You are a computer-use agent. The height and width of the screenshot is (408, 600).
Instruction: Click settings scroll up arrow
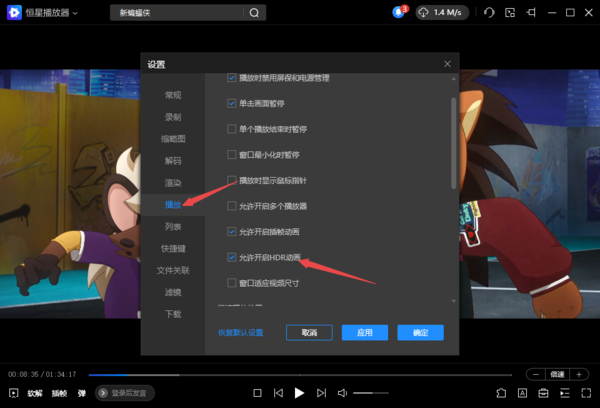click(453, 78)
